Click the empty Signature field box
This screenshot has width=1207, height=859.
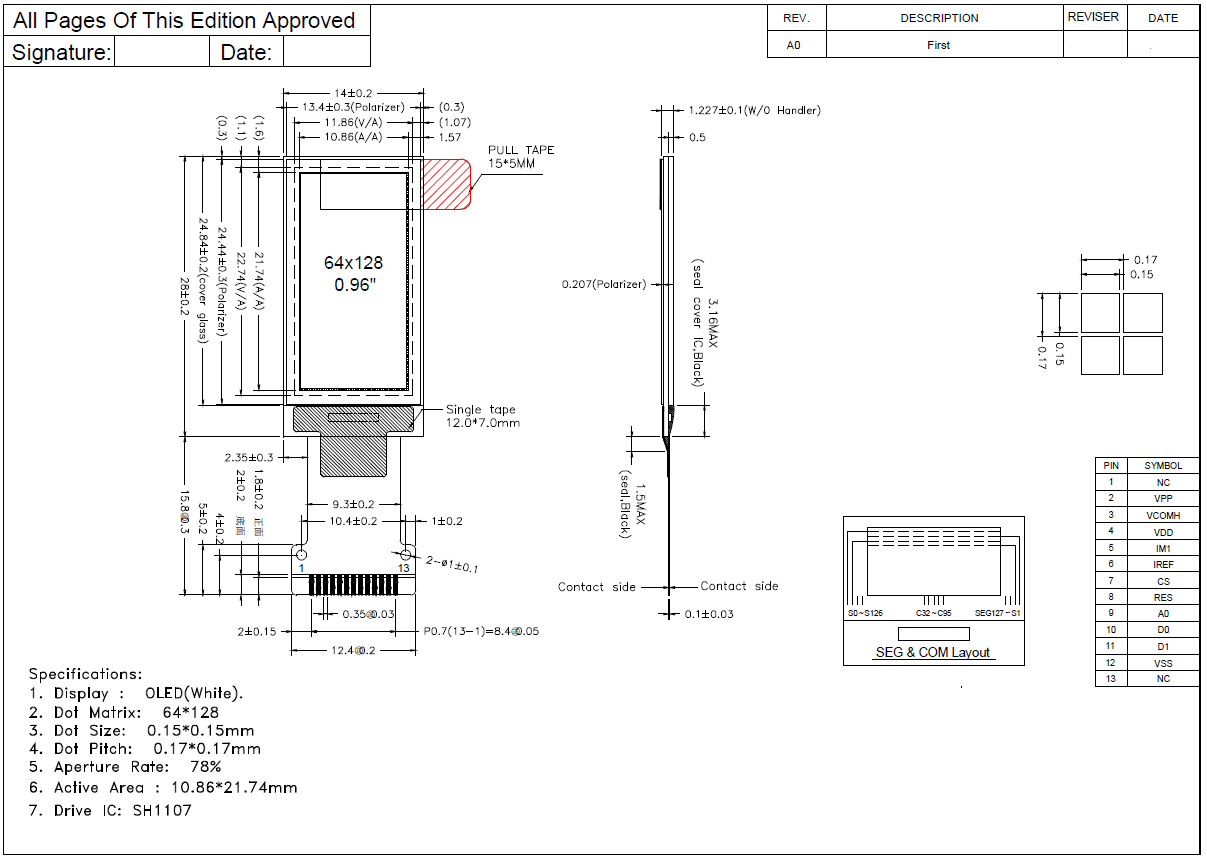coord(162,52)
